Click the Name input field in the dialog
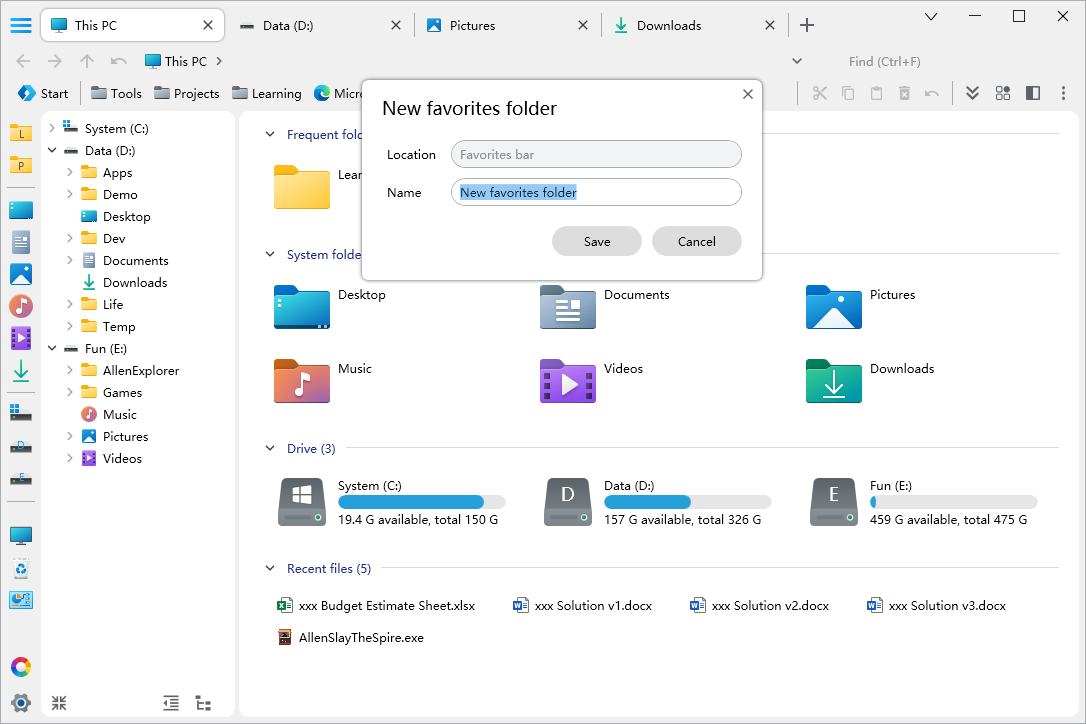1086x724 pixels. pos(596,192)
